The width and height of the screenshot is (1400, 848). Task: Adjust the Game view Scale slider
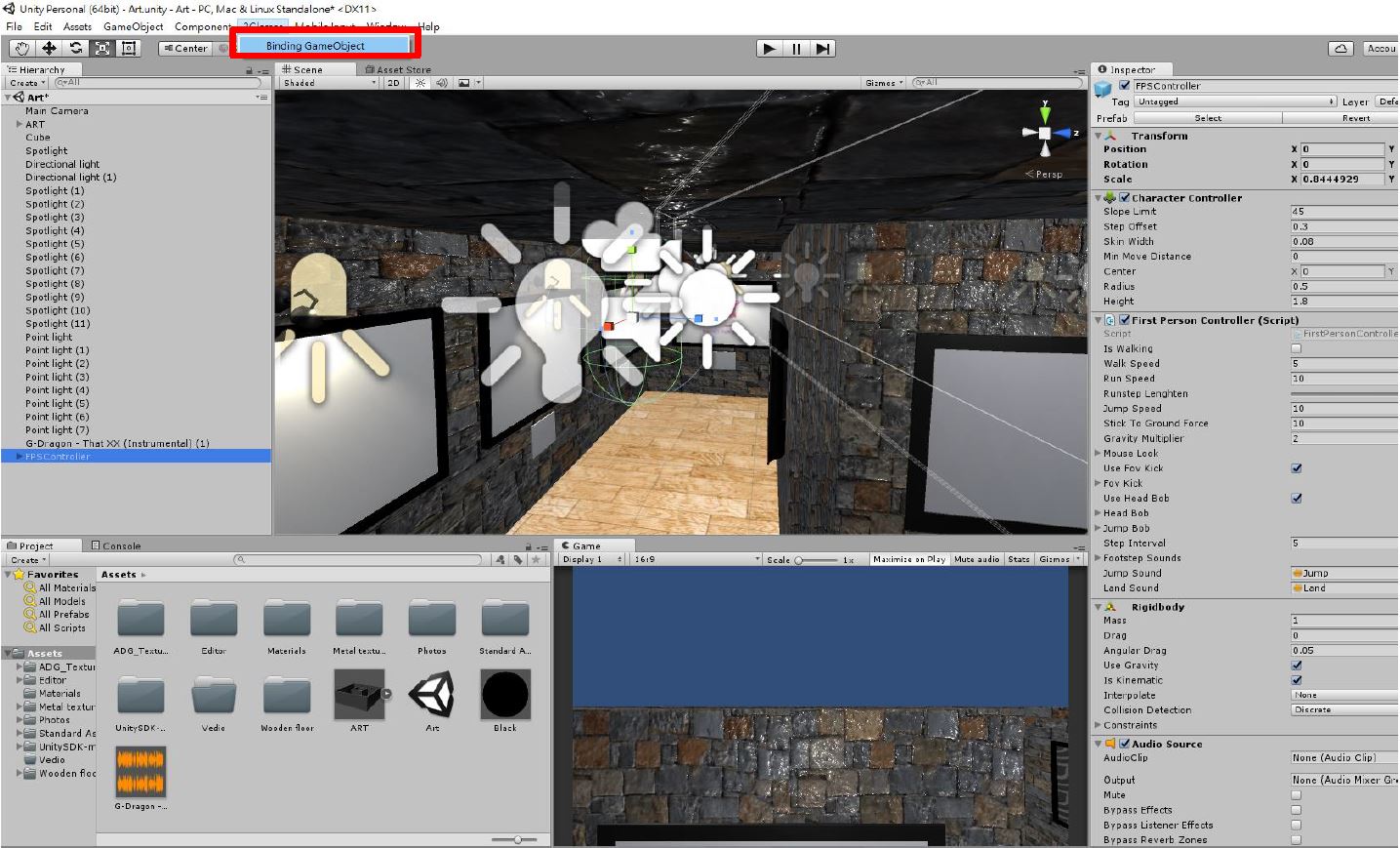(818, 560)
